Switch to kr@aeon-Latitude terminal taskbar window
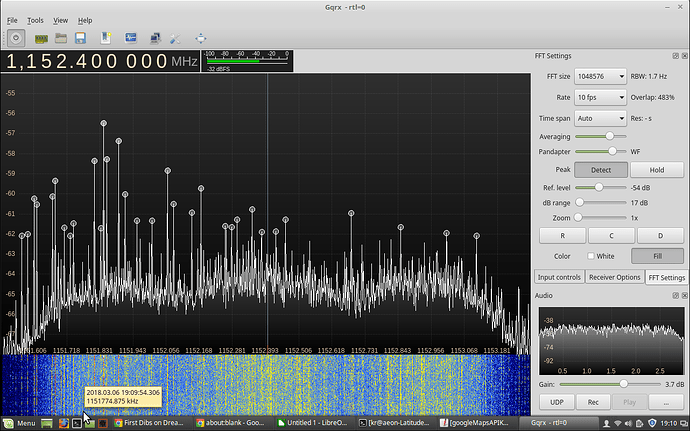This screenshot has width=690, height=431. 394,423
